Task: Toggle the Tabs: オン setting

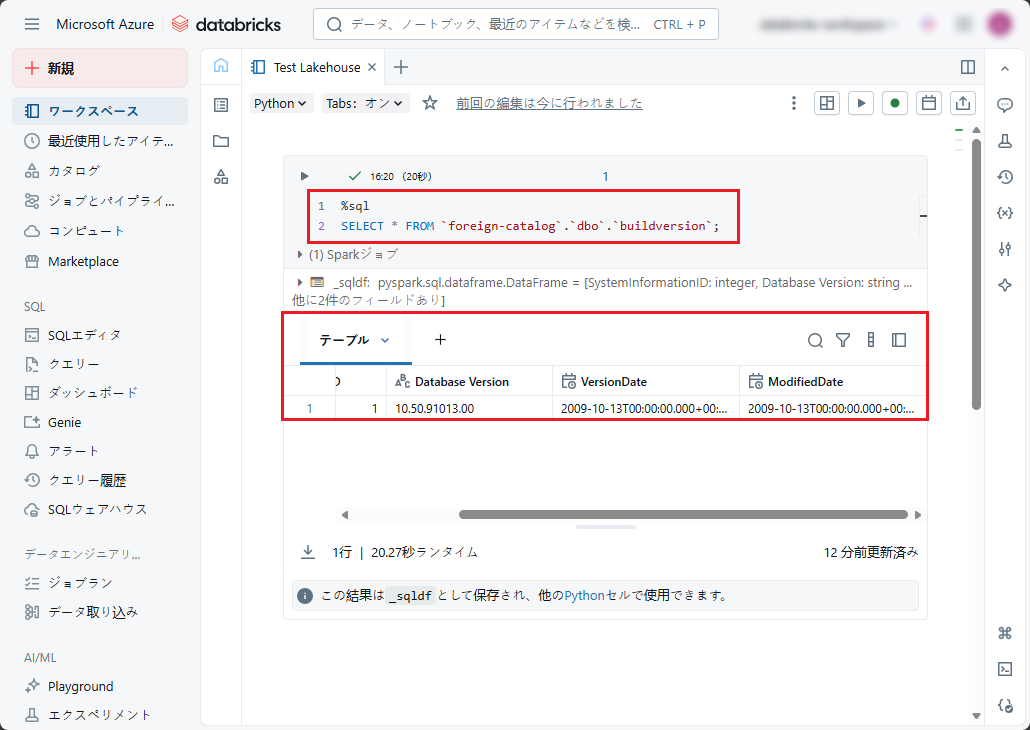Action: click(366, 103)
